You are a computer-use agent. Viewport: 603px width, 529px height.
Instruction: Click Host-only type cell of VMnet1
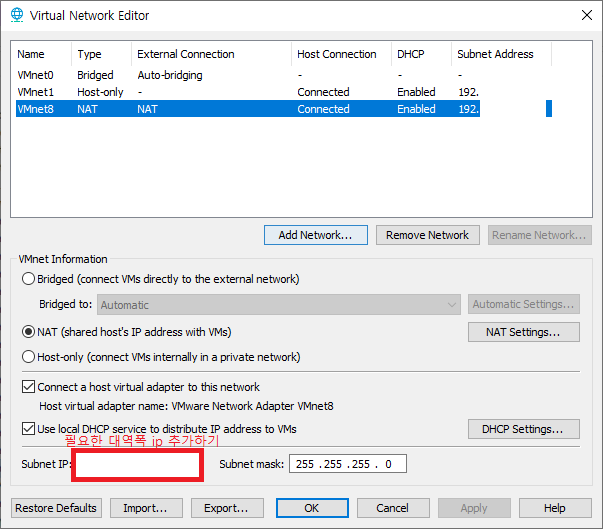tap(100, 92)
